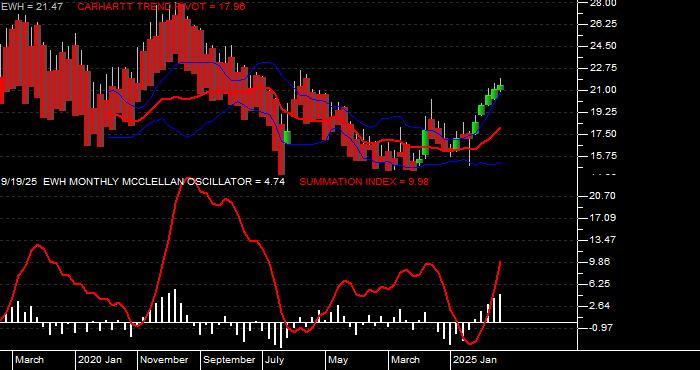Click the 19.25 price axis value

point(604,112)
